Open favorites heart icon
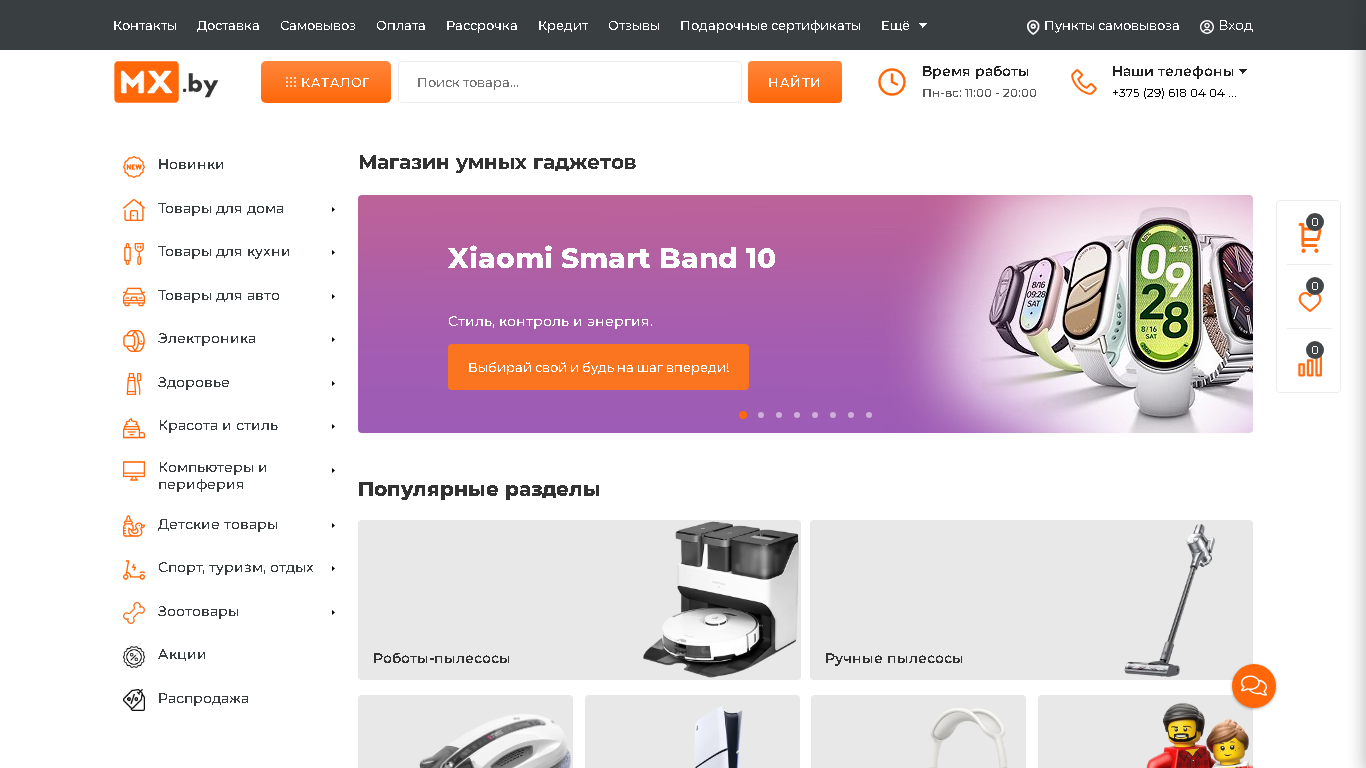1366x768 pixels. point(1309,300)
